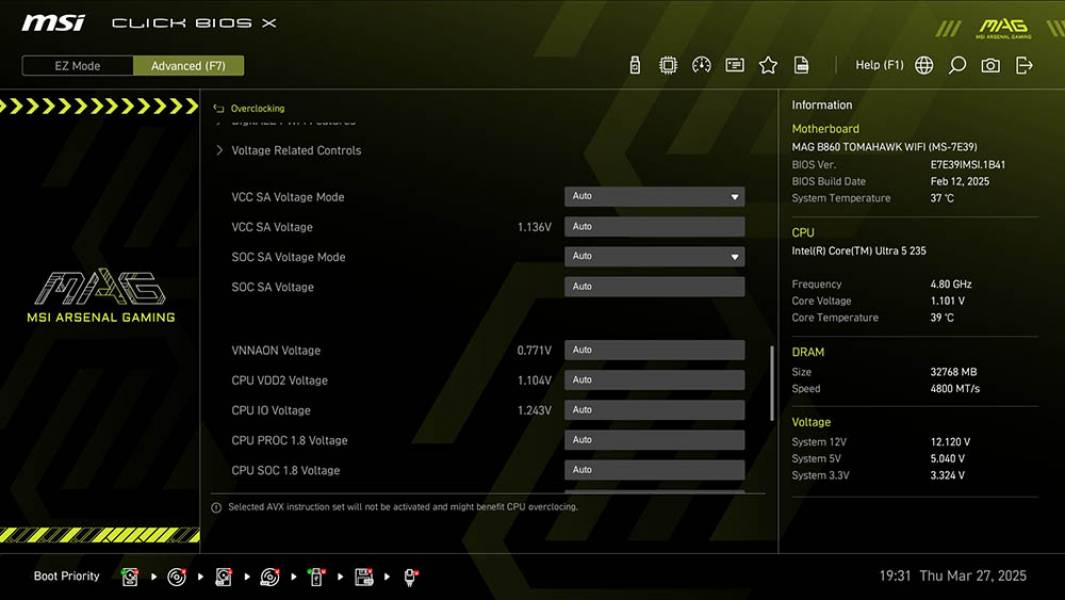
Task: Click the 1.243V CPU IO reading
Action: (x=534, y=410)
